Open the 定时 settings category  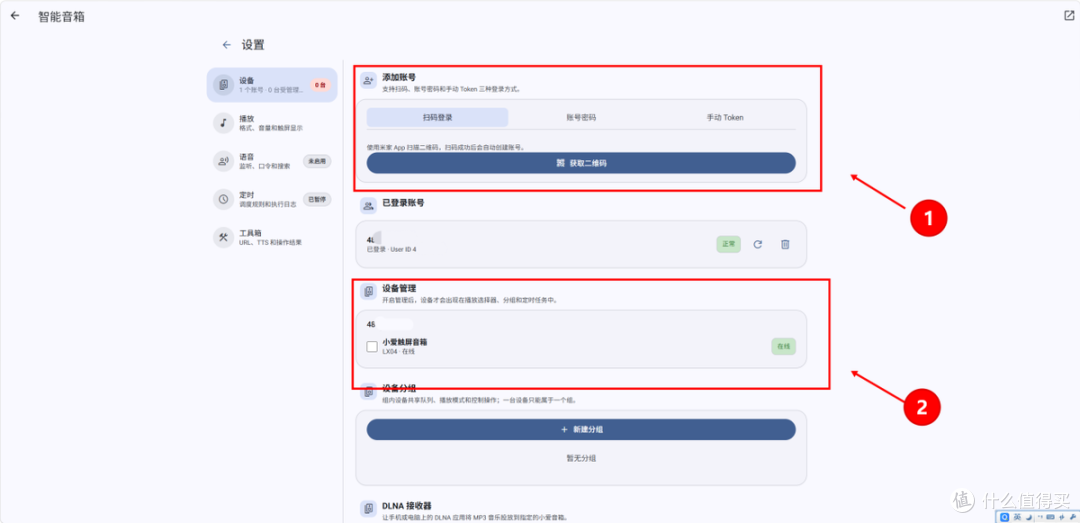(272, 199)
